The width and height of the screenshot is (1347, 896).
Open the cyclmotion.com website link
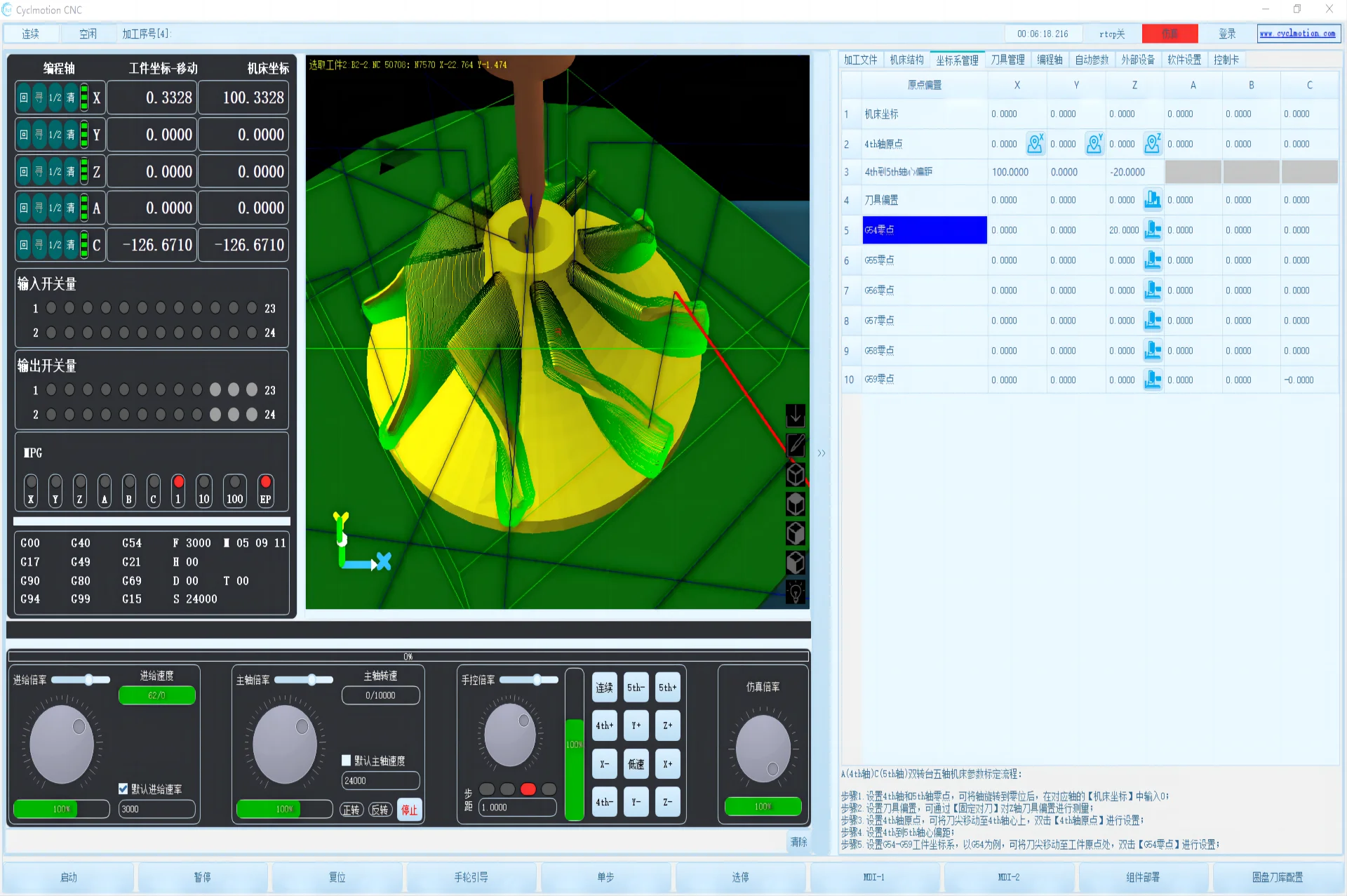click(1298, 34)
